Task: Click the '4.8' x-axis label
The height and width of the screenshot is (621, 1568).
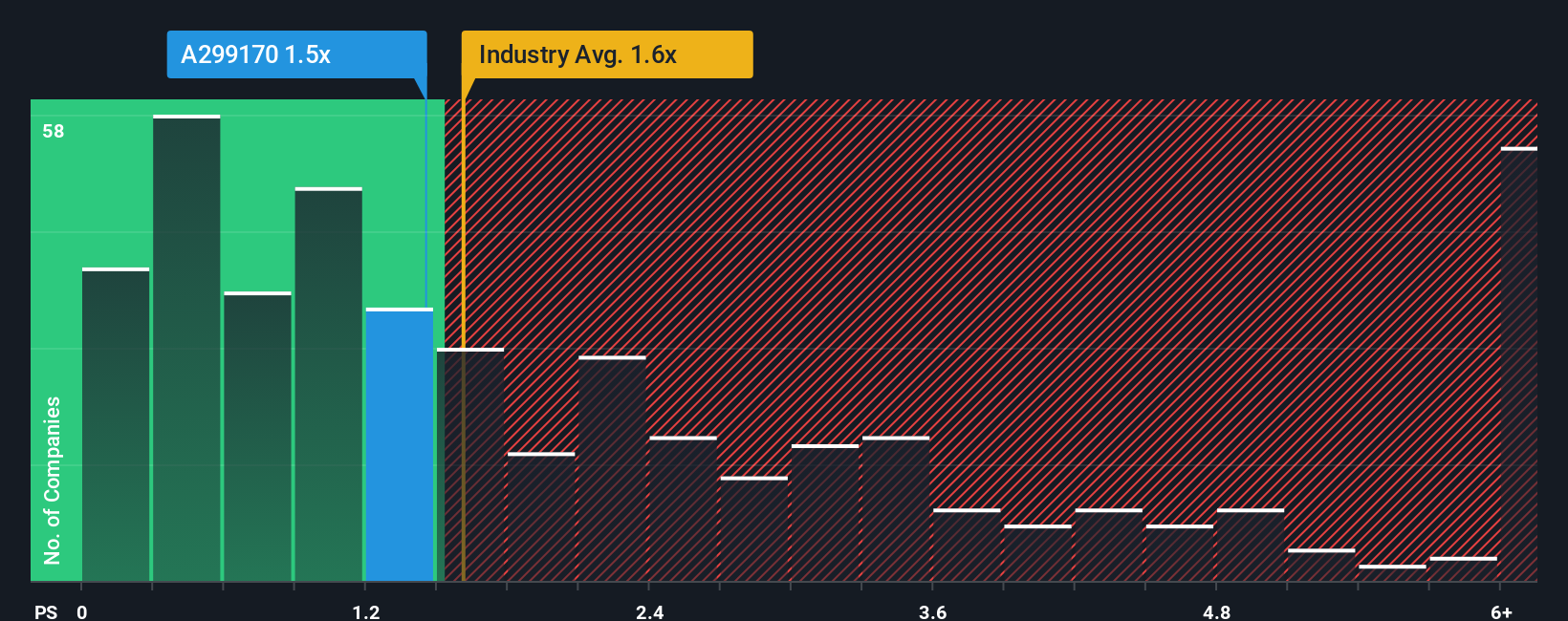Action: click(x=1217, y=611)
